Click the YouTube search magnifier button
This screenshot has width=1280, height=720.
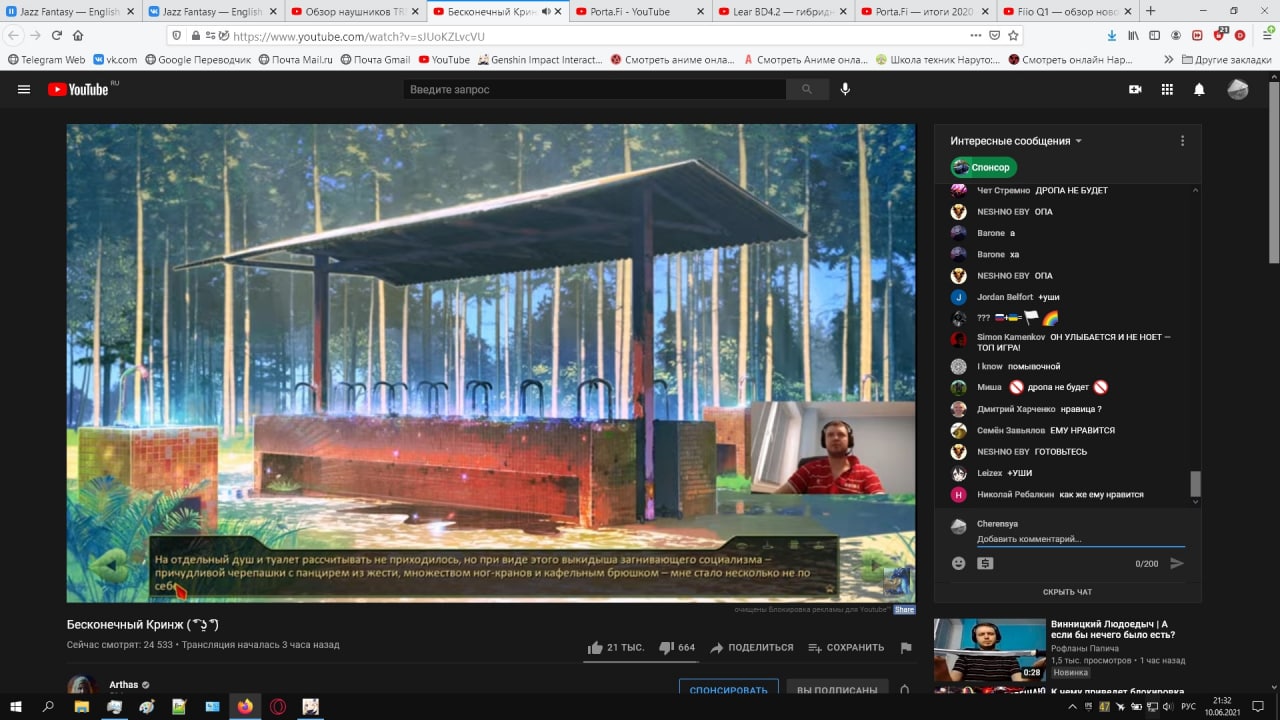[x=806, y=89]
